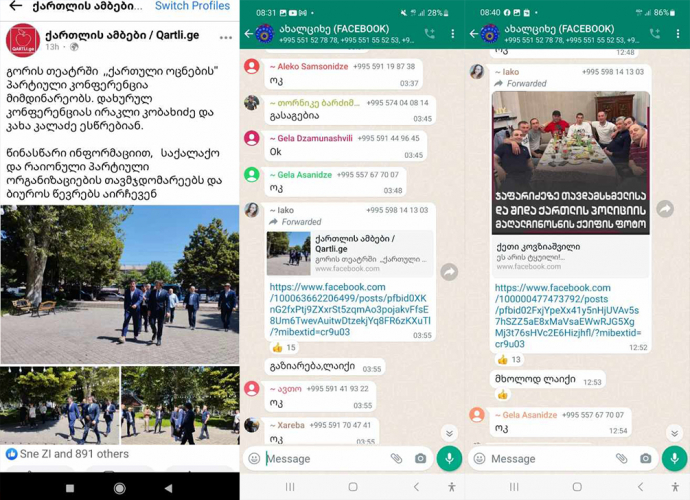Open Gela Asanidze's green avatar in the middle chat
This screenshot has width=690, height=500.
pos(252,174)
